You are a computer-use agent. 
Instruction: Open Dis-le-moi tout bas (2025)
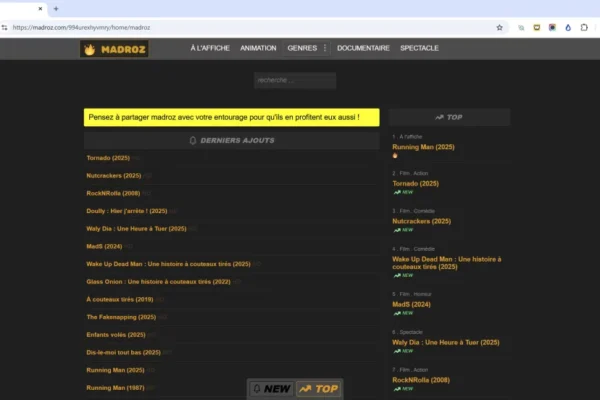click(124, 352)
